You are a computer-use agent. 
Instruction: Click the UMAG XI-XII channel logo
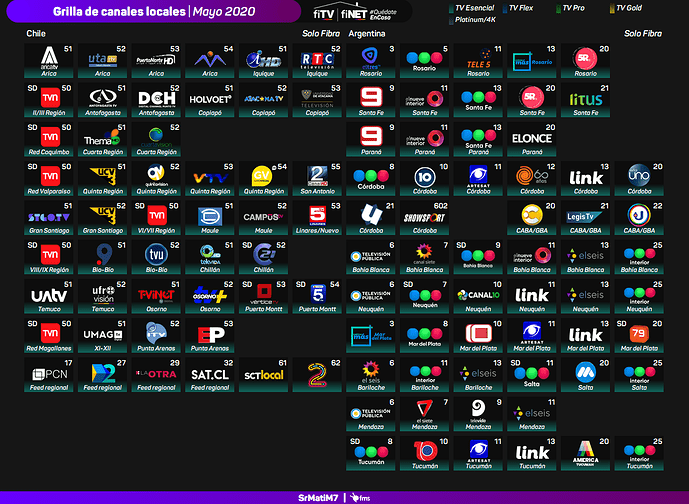coord(102,335)
